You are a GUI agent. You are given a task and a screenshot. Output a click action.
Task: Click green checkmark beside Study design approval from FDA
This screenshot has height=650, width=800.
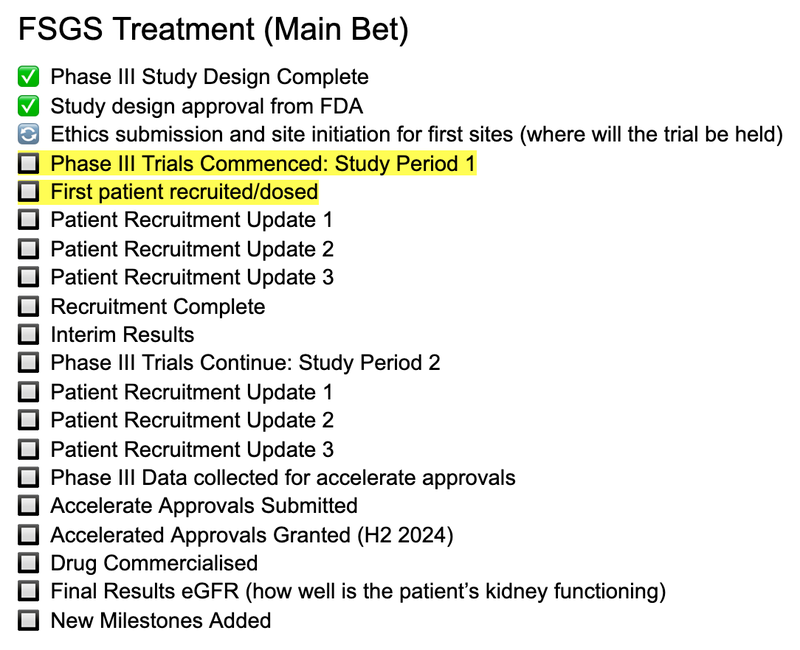[28, 106]
